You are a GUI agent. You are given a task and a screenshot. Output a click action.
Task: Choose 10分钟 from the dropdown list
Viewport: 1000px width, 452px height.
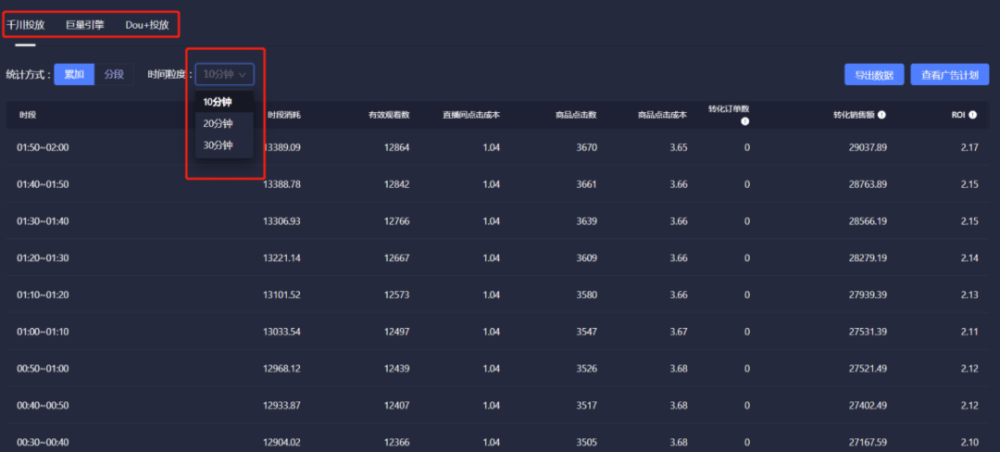218,101
